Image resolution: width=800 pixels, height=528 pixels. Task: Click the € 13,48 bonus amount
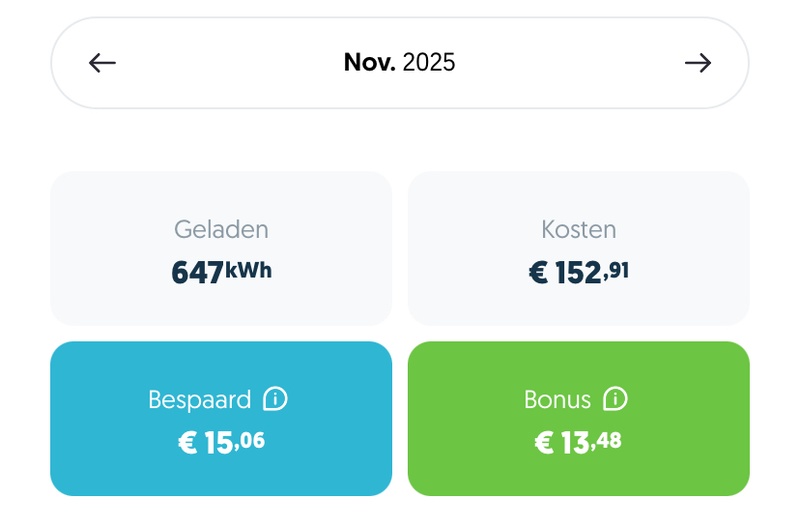(579, 442)
